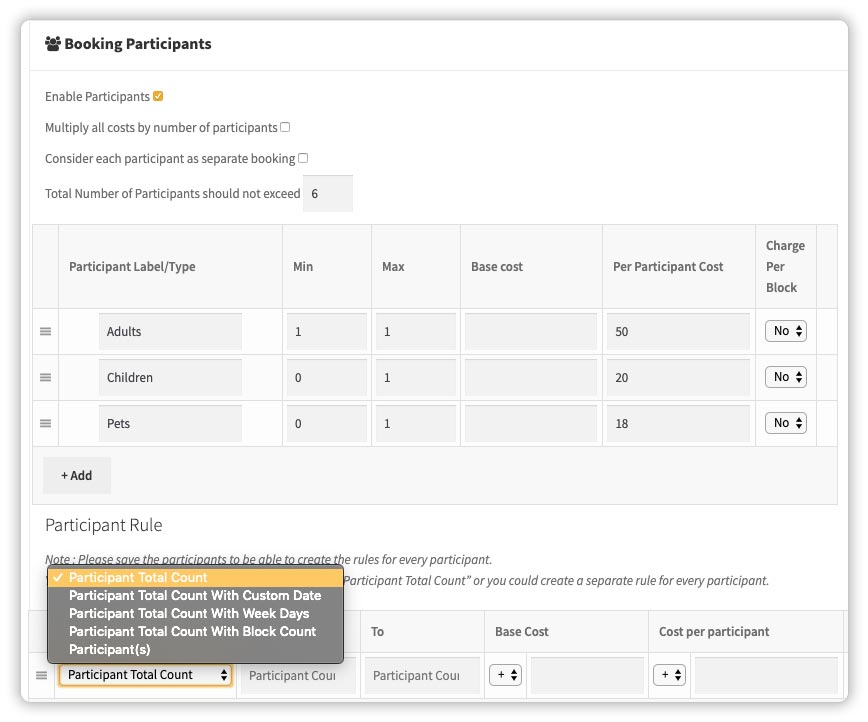The width and height of the screenshot is (868, 722).
Task: Open the Base Cost plus-sign operator dropdown
Action: (505, 675)
